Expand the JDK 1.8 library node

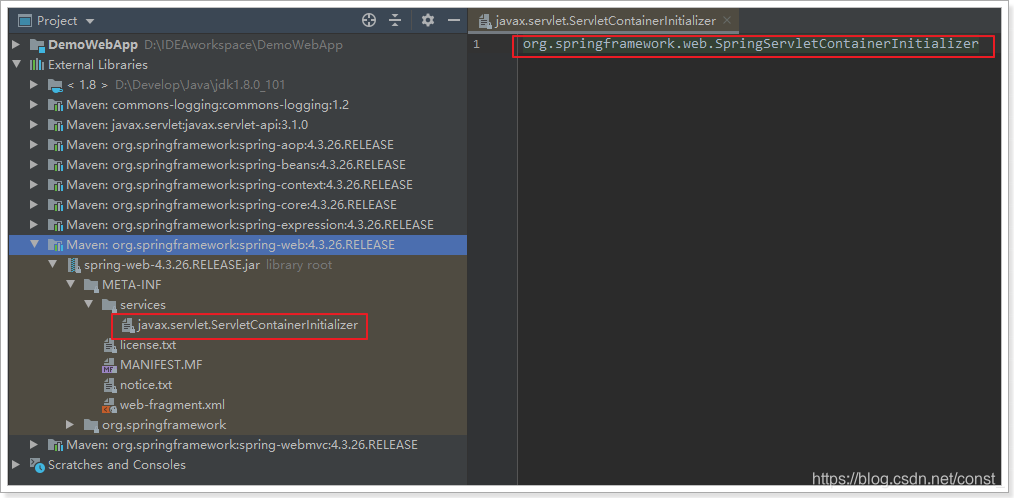coord(34,85)
